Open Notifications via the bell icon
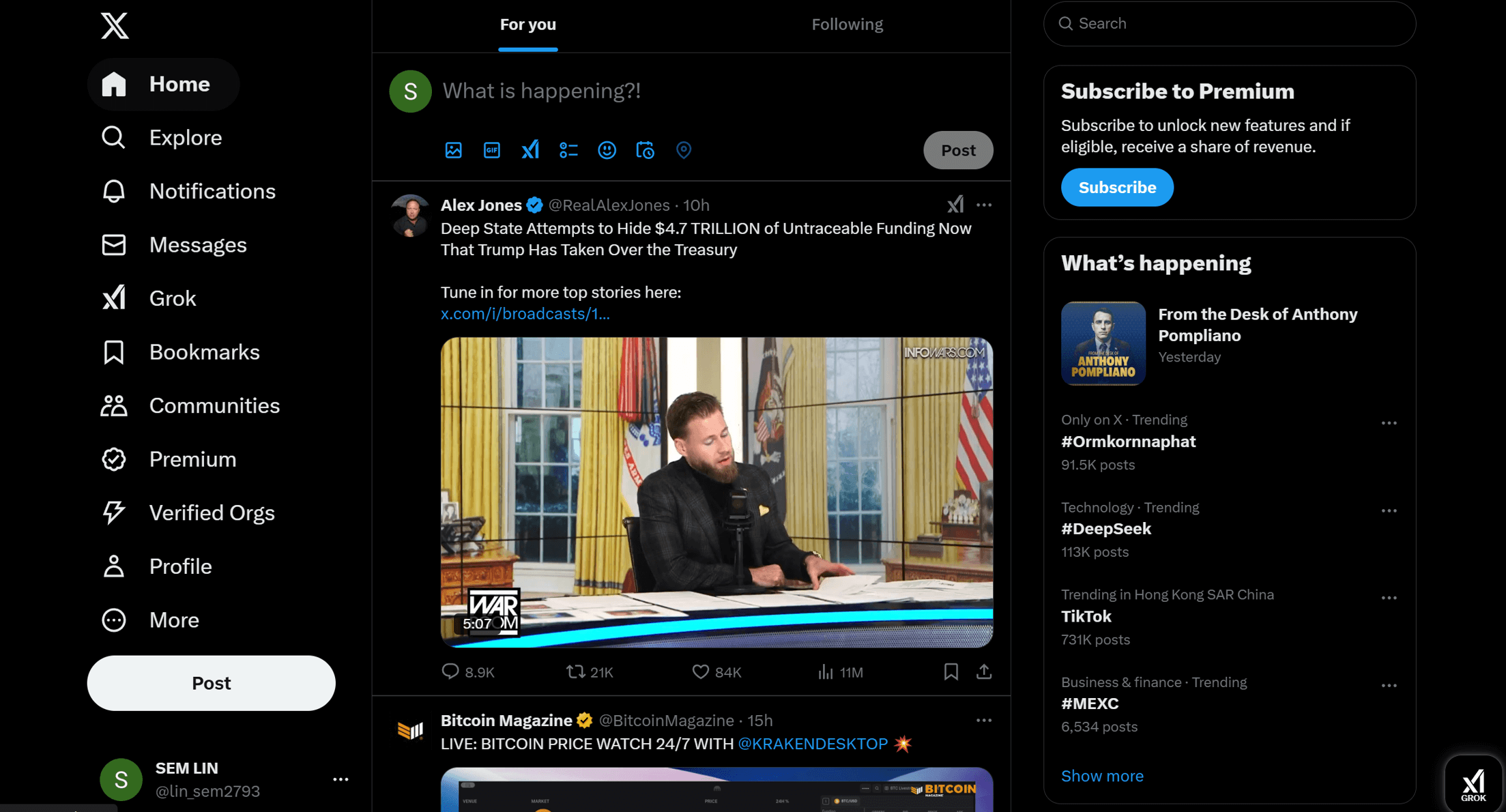 point(114,191)
